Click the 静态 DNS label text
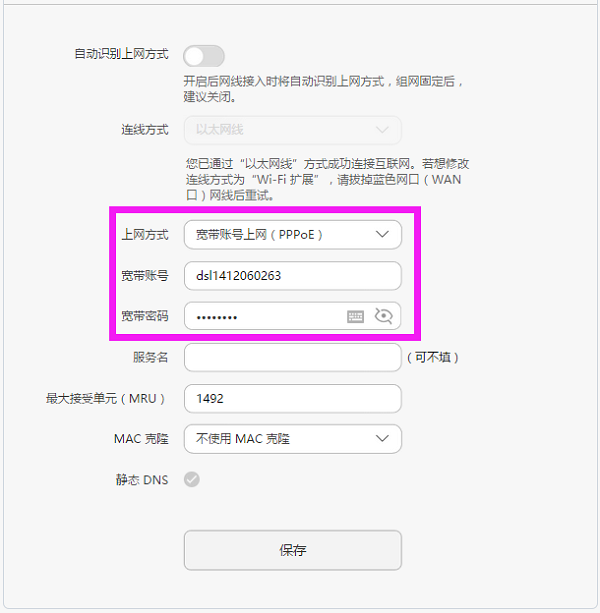600x613 pixels. point(141,480)
